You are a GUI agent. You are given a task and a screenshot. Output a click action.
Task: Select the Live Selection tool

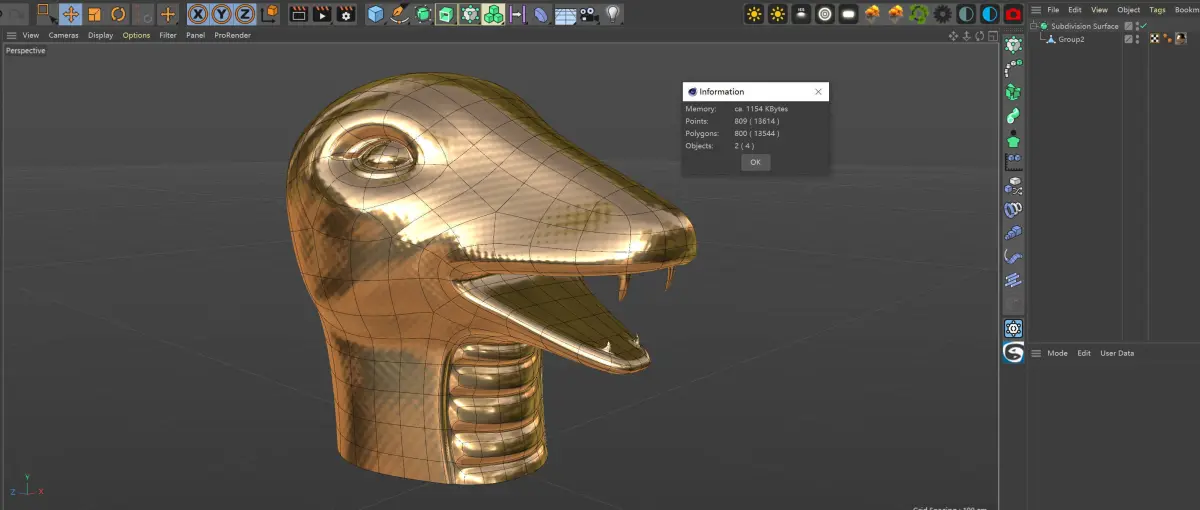pyautogui.click(x=46, y=14)
